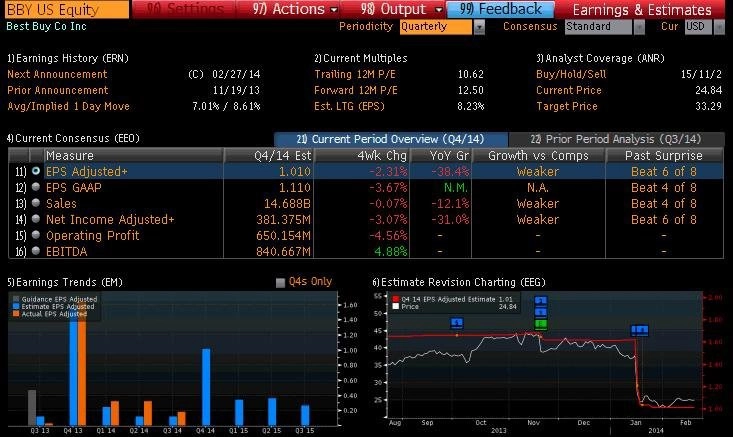Screen dimensions: 733x437
Task: Click the blue Estimate EPS Adjusted legend swatch
Action: point(16,307)
